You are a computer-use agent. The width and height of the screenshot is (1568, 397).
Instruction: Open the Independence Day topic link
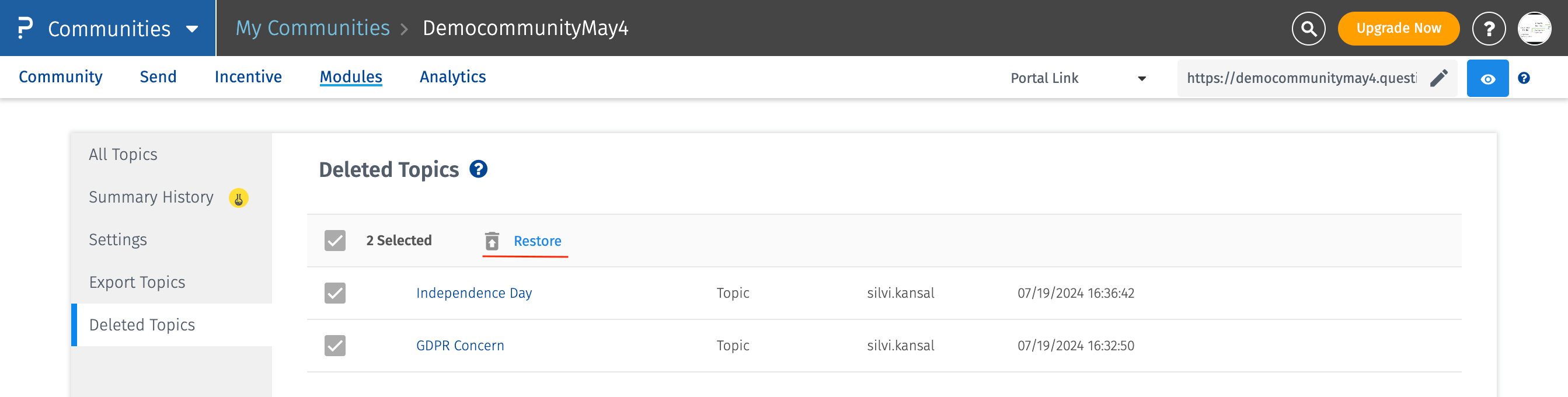tap(473, 293)
